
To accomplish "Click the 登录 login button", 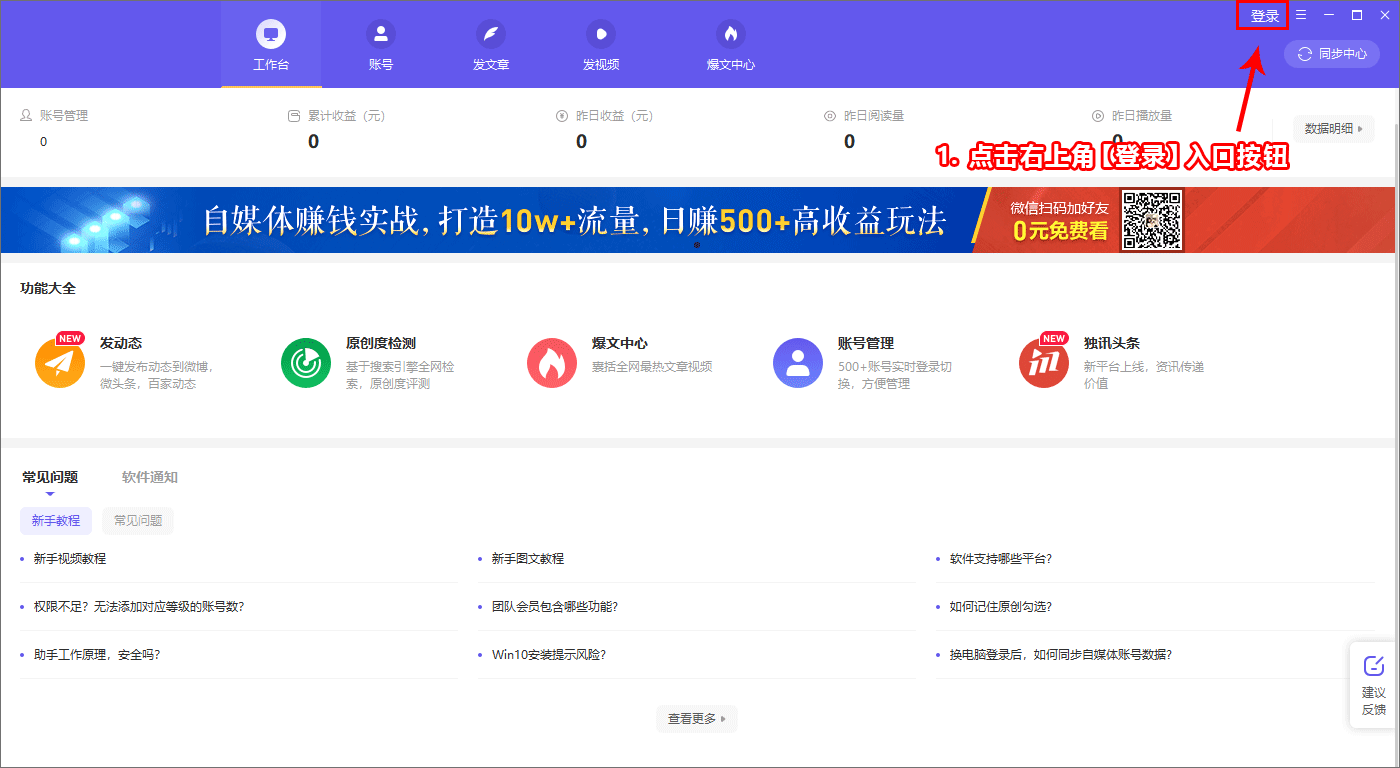I will (1262, 15).
